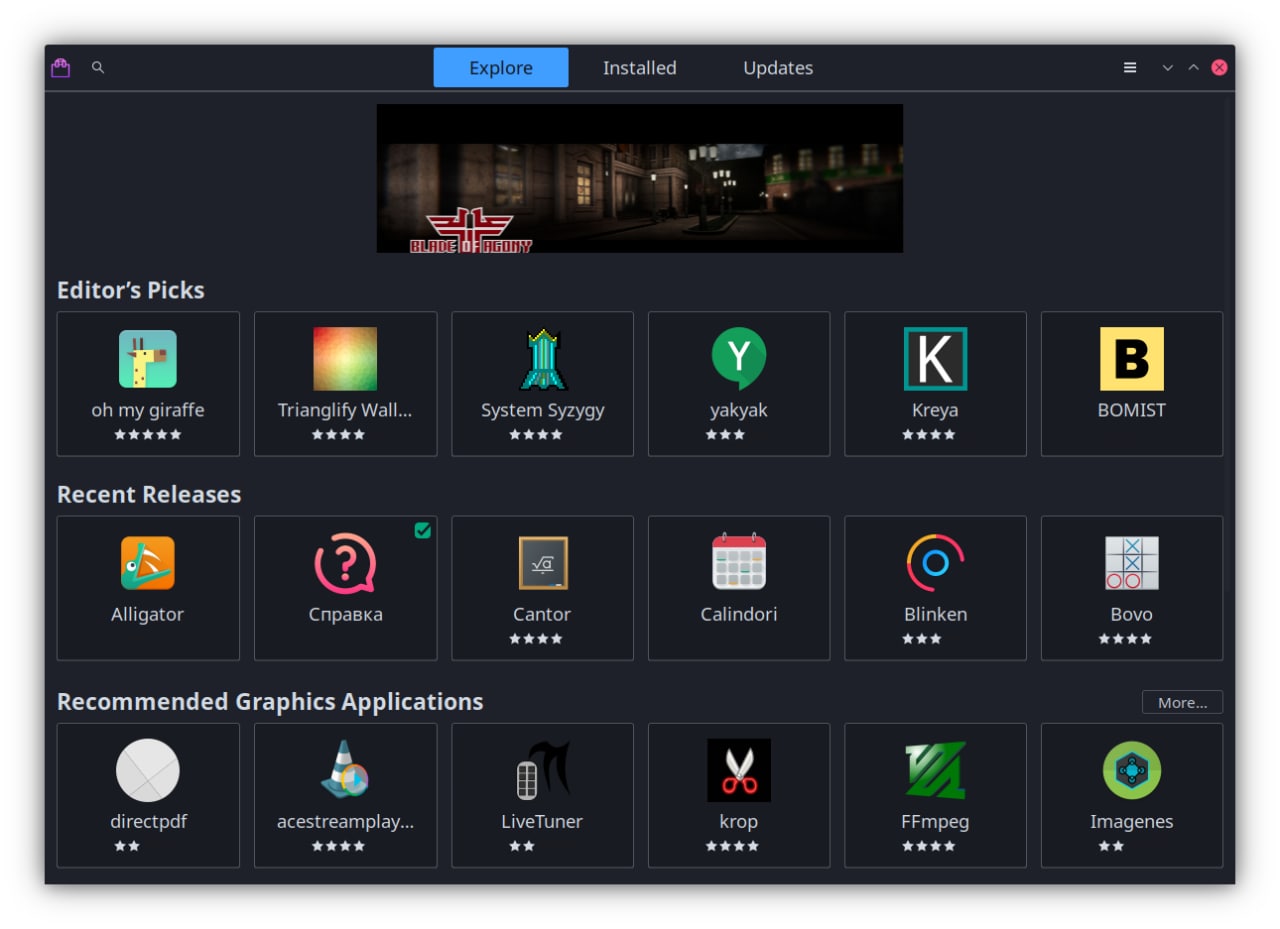Minimize the window with the down chevron
The image size is (1280, 929).
1167,67
